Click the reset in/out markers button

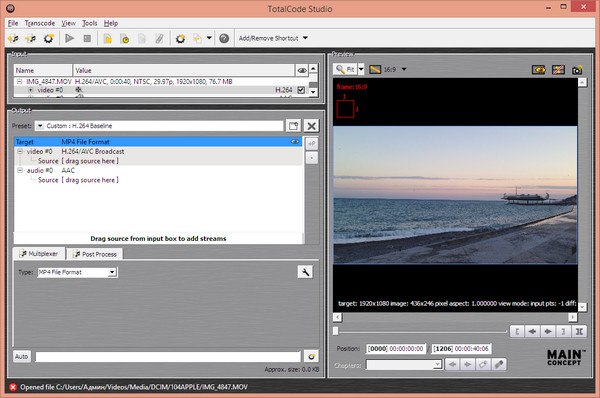pos(579,331)
